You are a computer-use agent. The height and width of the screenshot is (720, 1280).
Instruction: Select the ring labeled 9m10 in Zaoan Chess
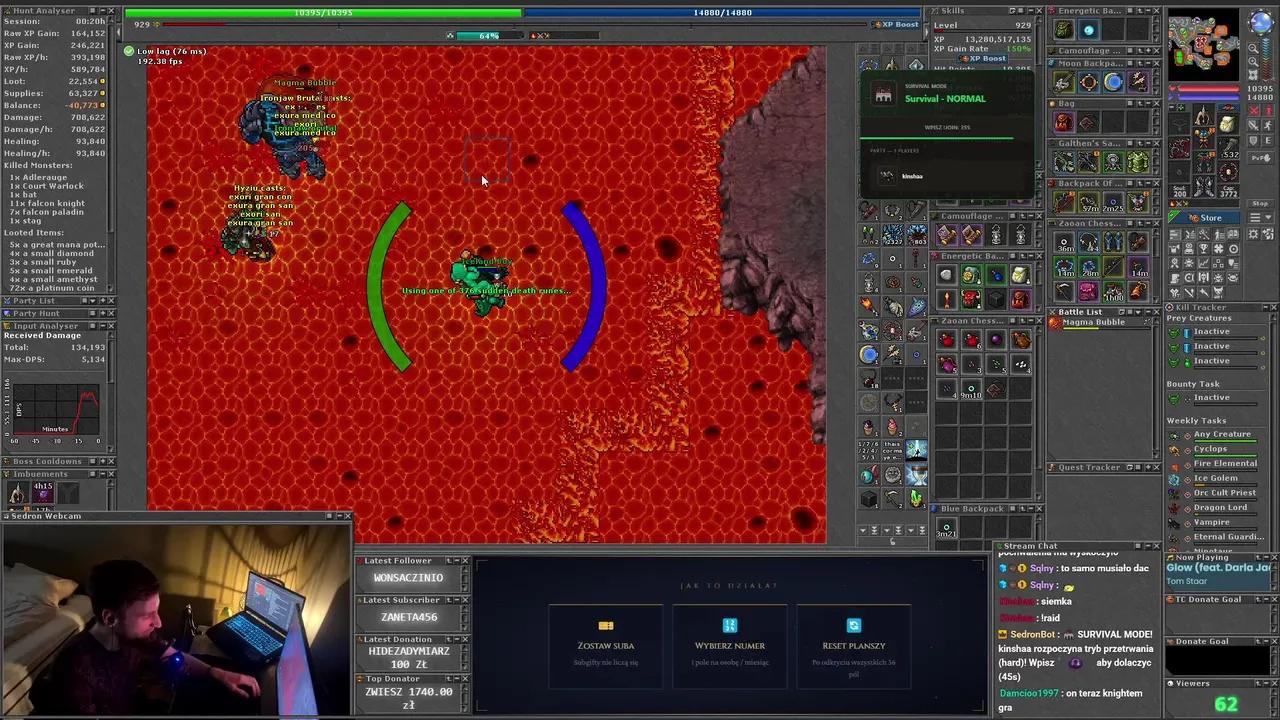[x=971, y=389]
